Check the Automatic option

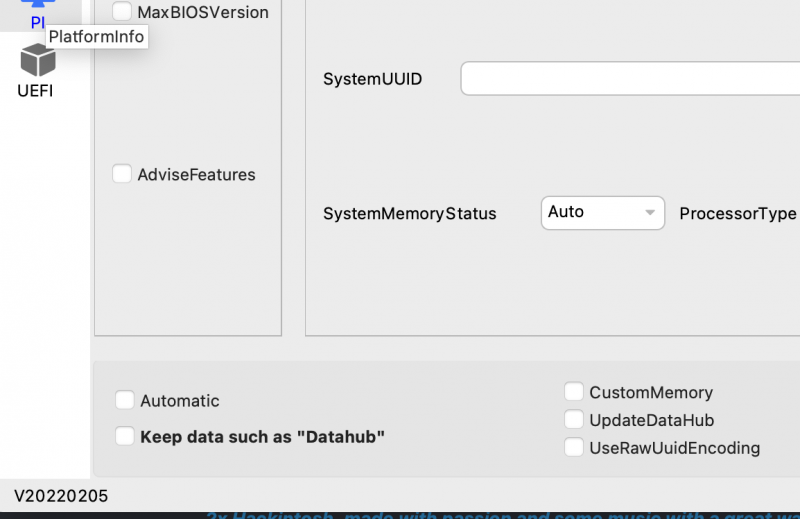[125, 400]
